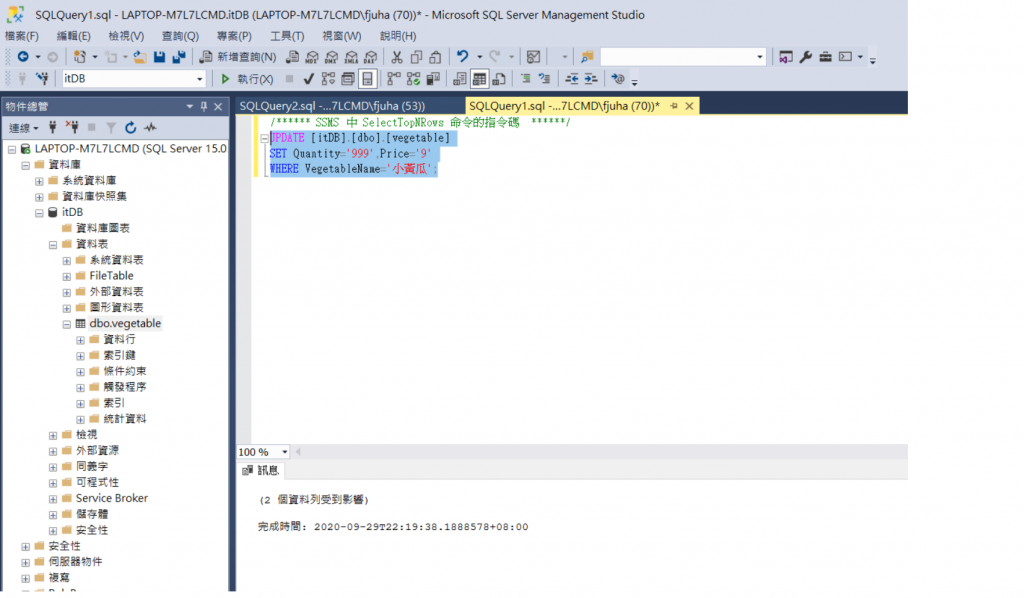Select the 訊息 messages tab
The image size is (1024, 598).
point(261,470)
